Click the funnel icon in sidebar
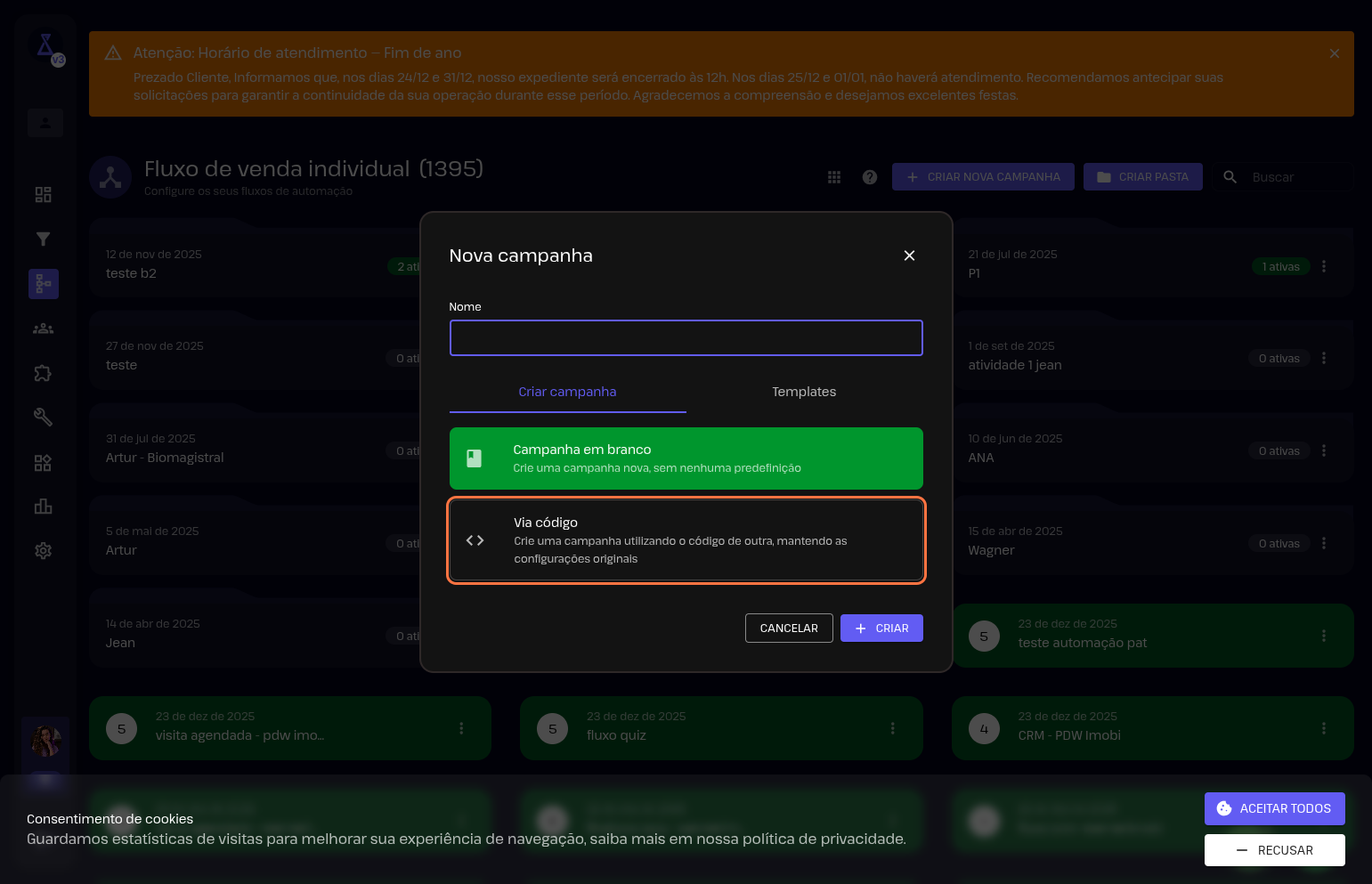The width and height of the screenshot is (1372, 884). tap(43, 239)
